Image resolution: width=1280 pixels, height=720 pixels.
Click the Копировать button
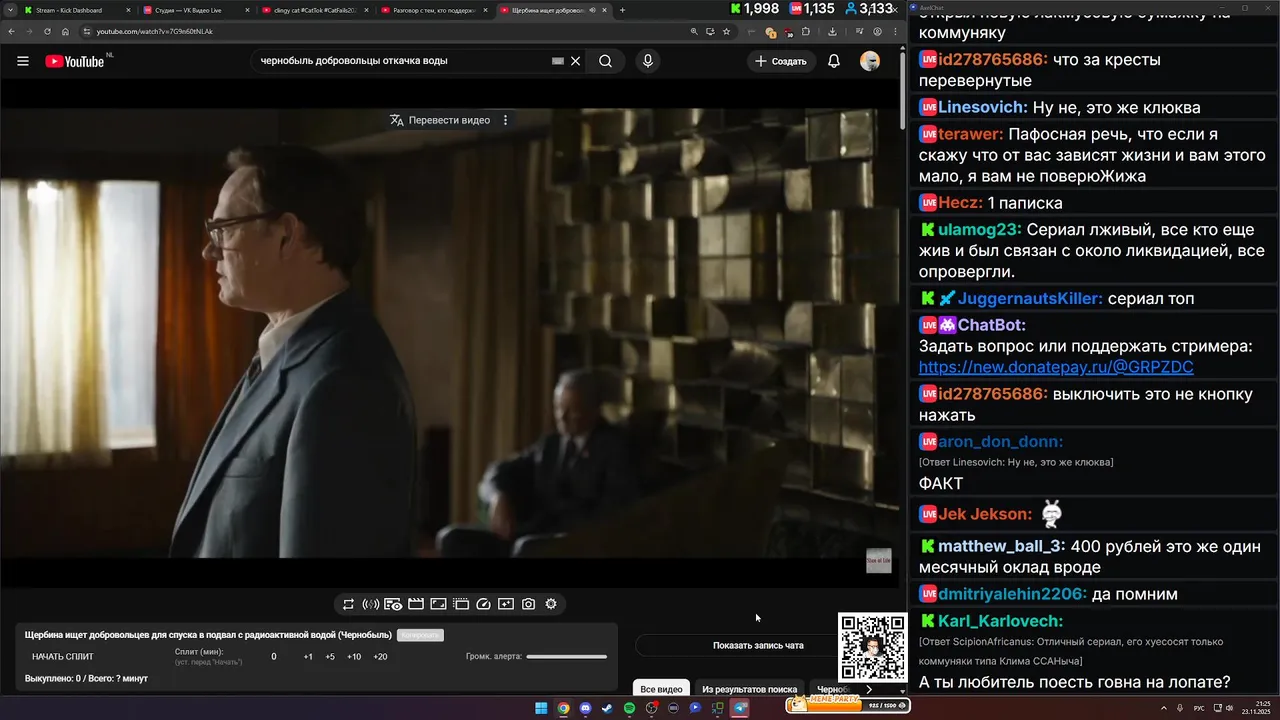point(420,635)
